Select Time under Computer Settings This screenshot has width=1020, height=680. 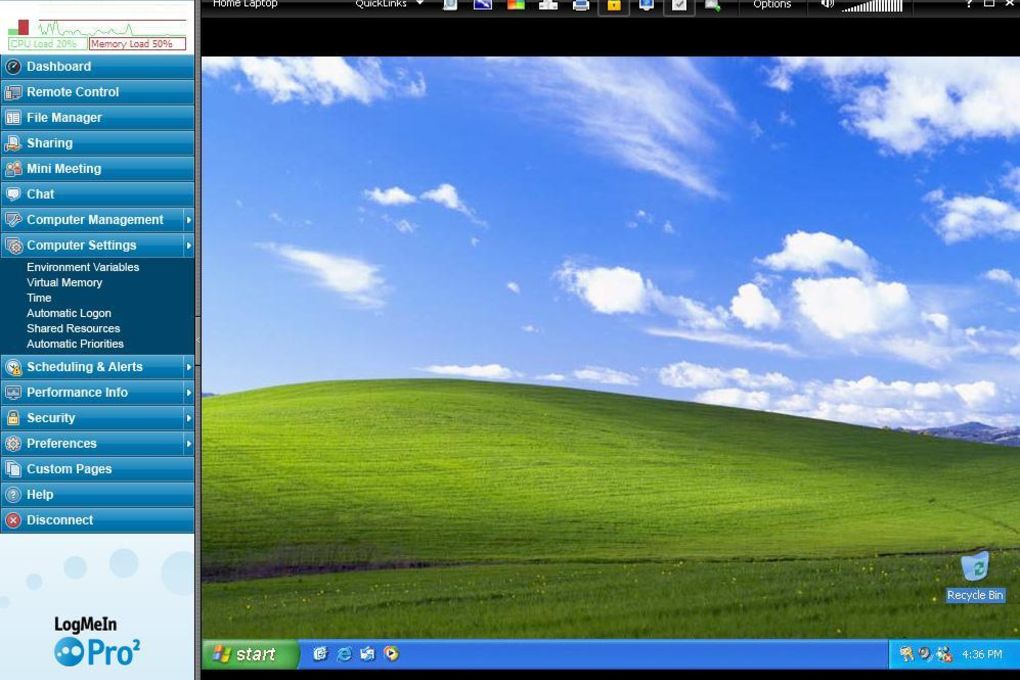click(39, 297)
